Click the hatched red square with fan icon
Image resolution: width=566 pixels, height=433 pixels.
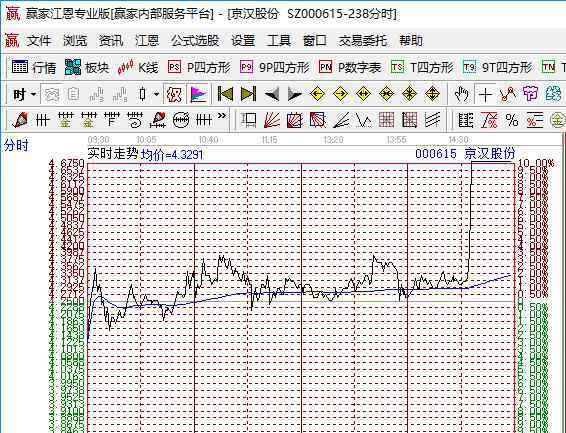coord(317,120)
